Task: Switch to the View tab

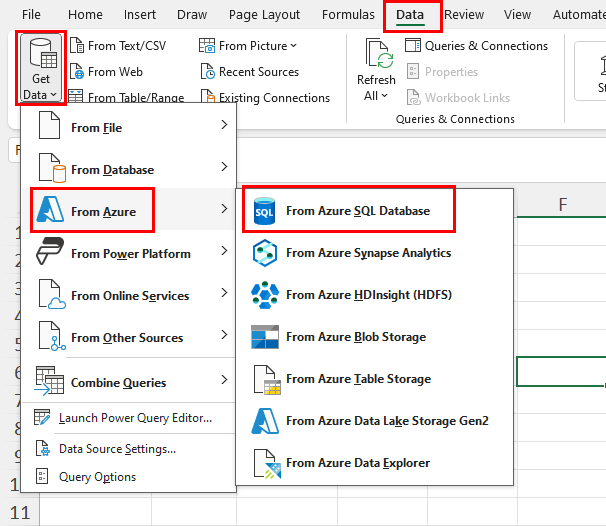Action: point(517,15)
